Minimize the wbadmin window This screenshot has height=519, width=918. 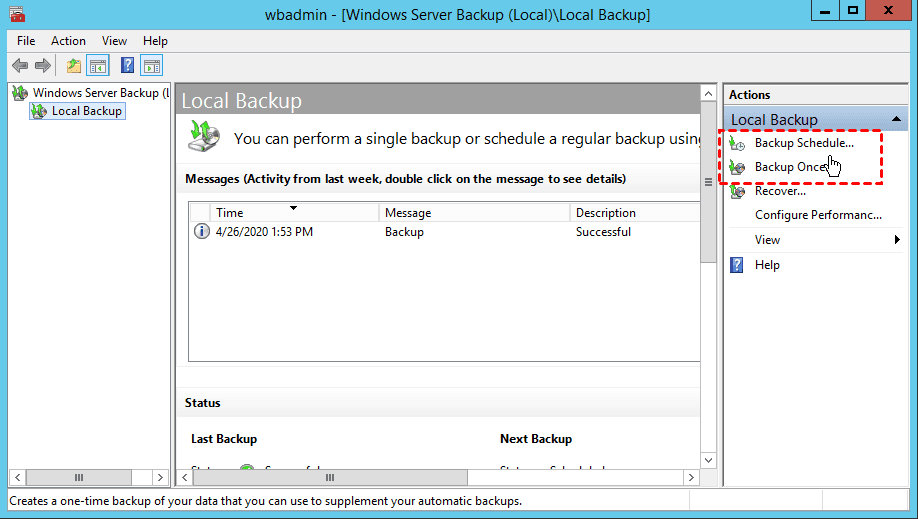click(x=825, y=11)
